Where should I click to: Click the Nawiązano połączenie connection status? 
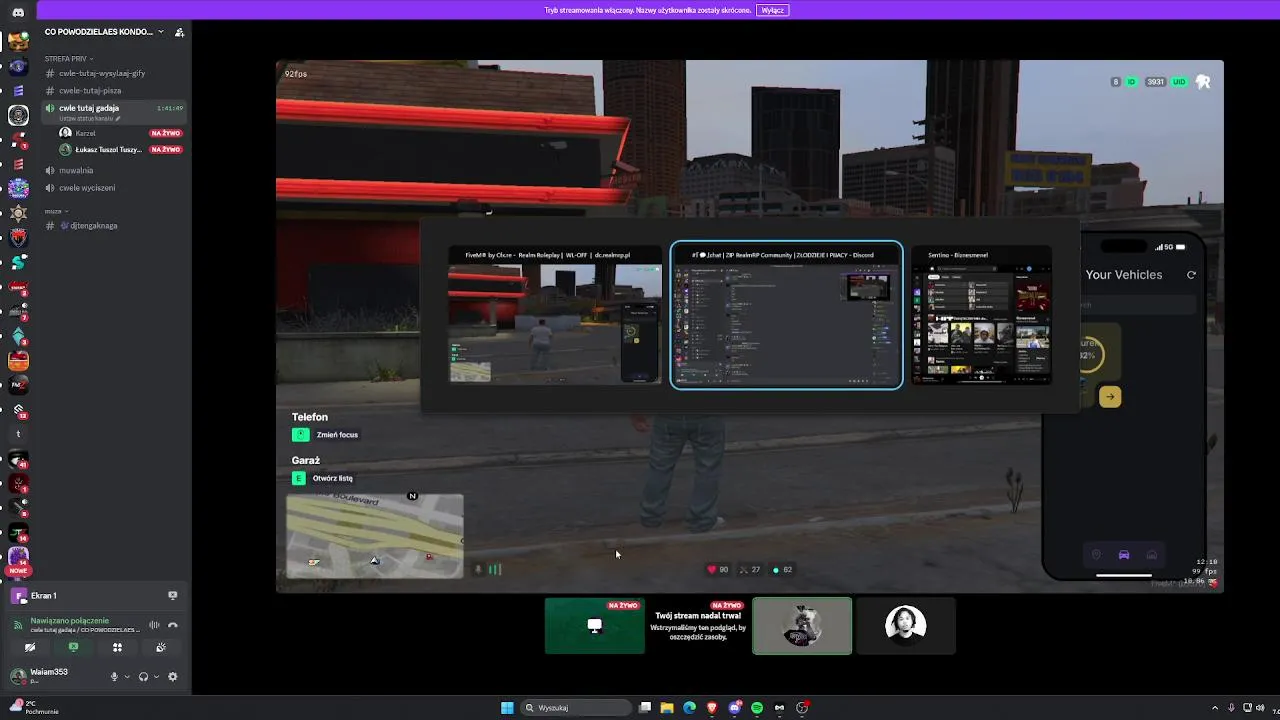[x=70, y=621]
